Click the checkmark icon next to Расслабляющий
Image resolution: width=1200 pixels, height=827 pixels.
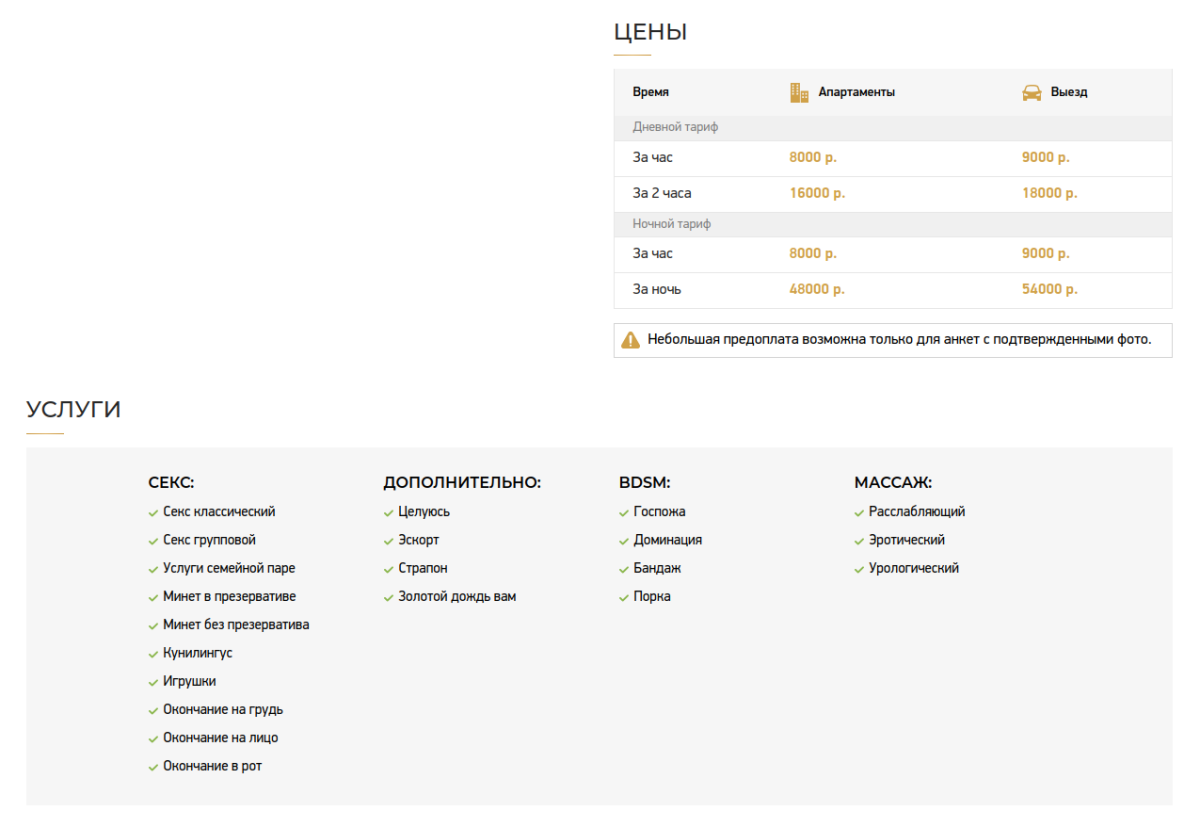pyautogui.click(x=859, y=513)
